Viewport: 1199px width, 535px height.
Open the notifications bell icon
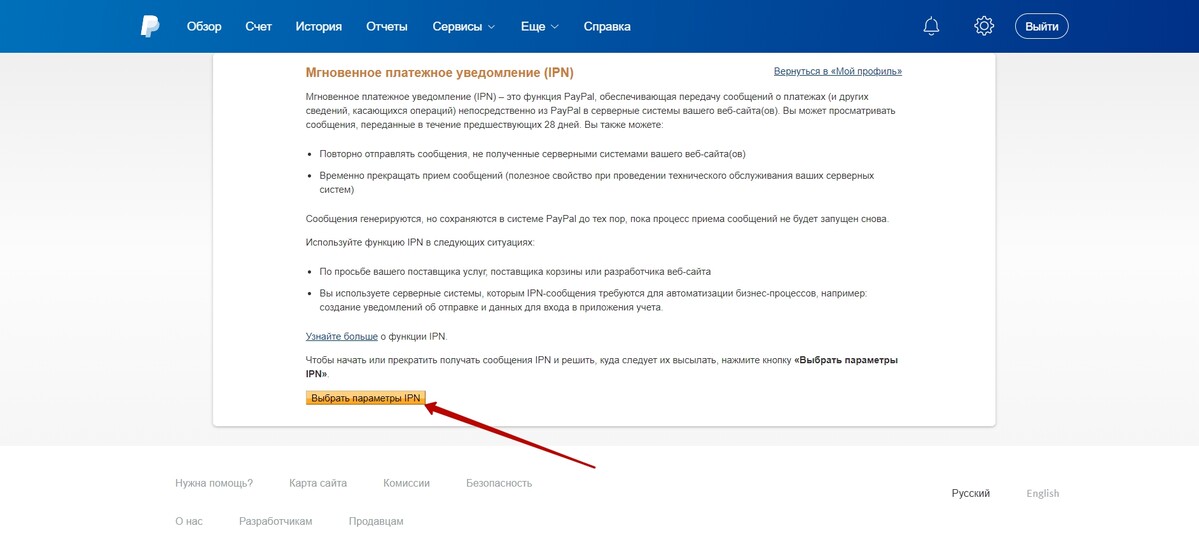click(931, 26)
